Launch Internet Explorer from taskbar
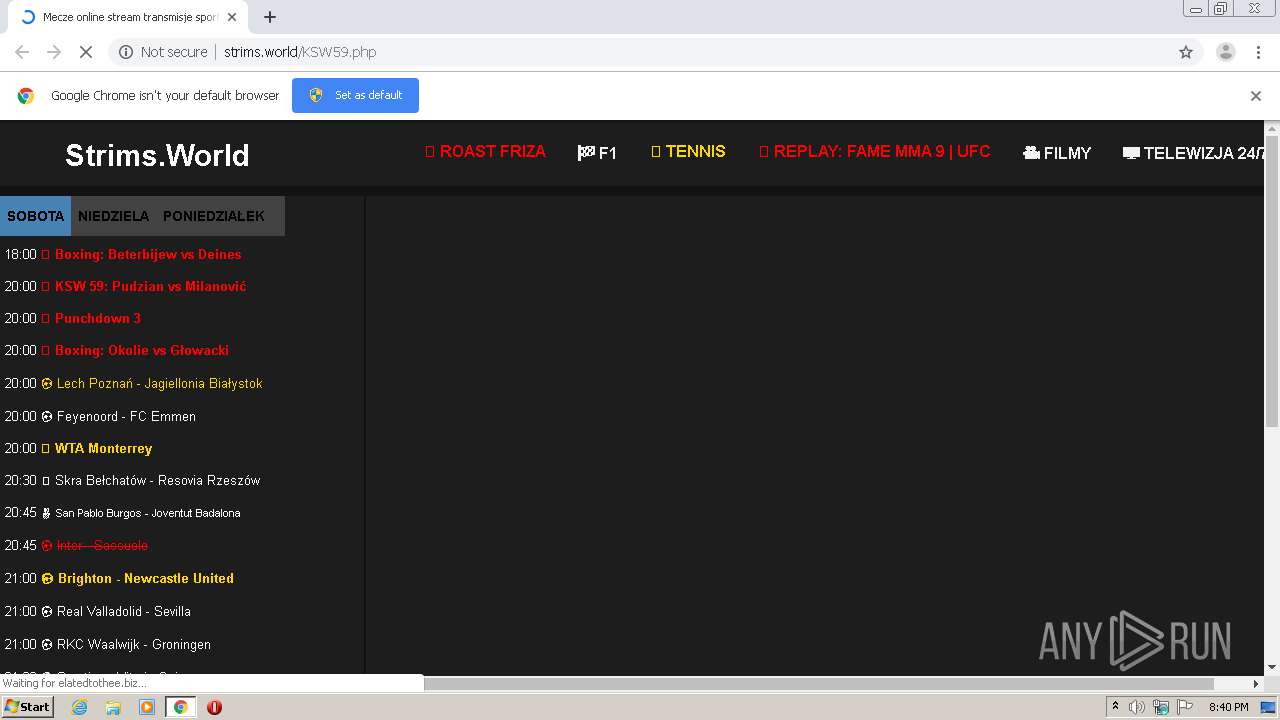This screenshot has width=1280, height=720. [x=80, y=707]
